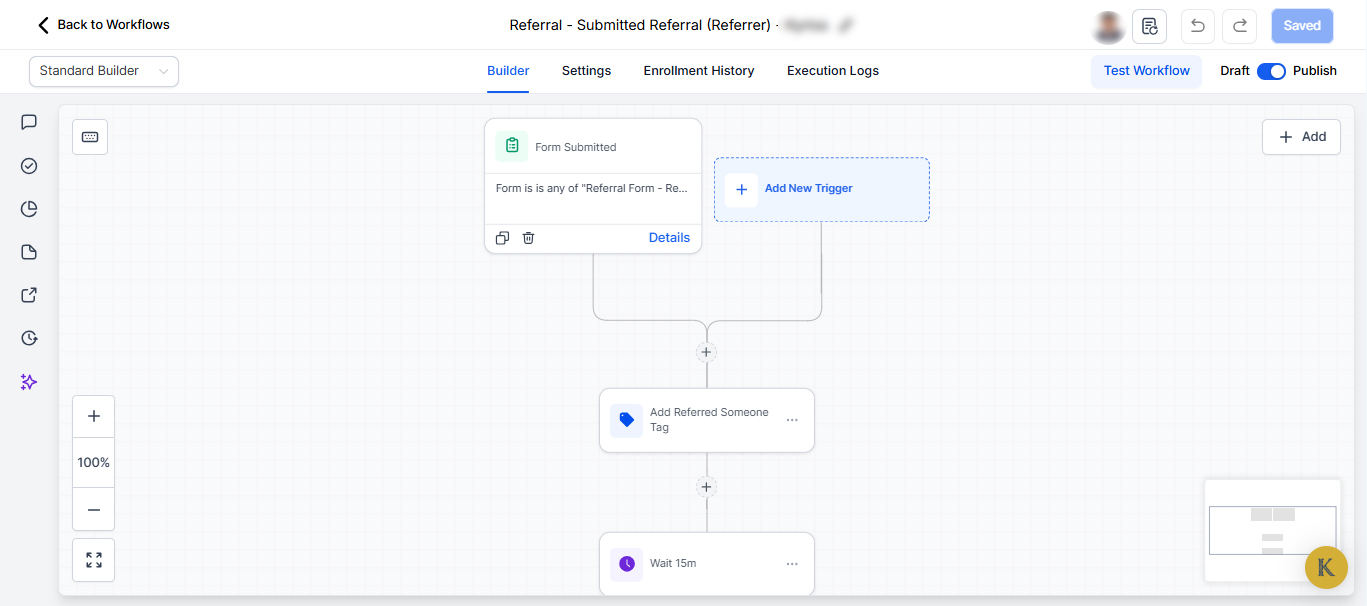Viewport: 1367px width, 606px height.
Task: Open Details link on trigger card
Action: coord(669,238)
